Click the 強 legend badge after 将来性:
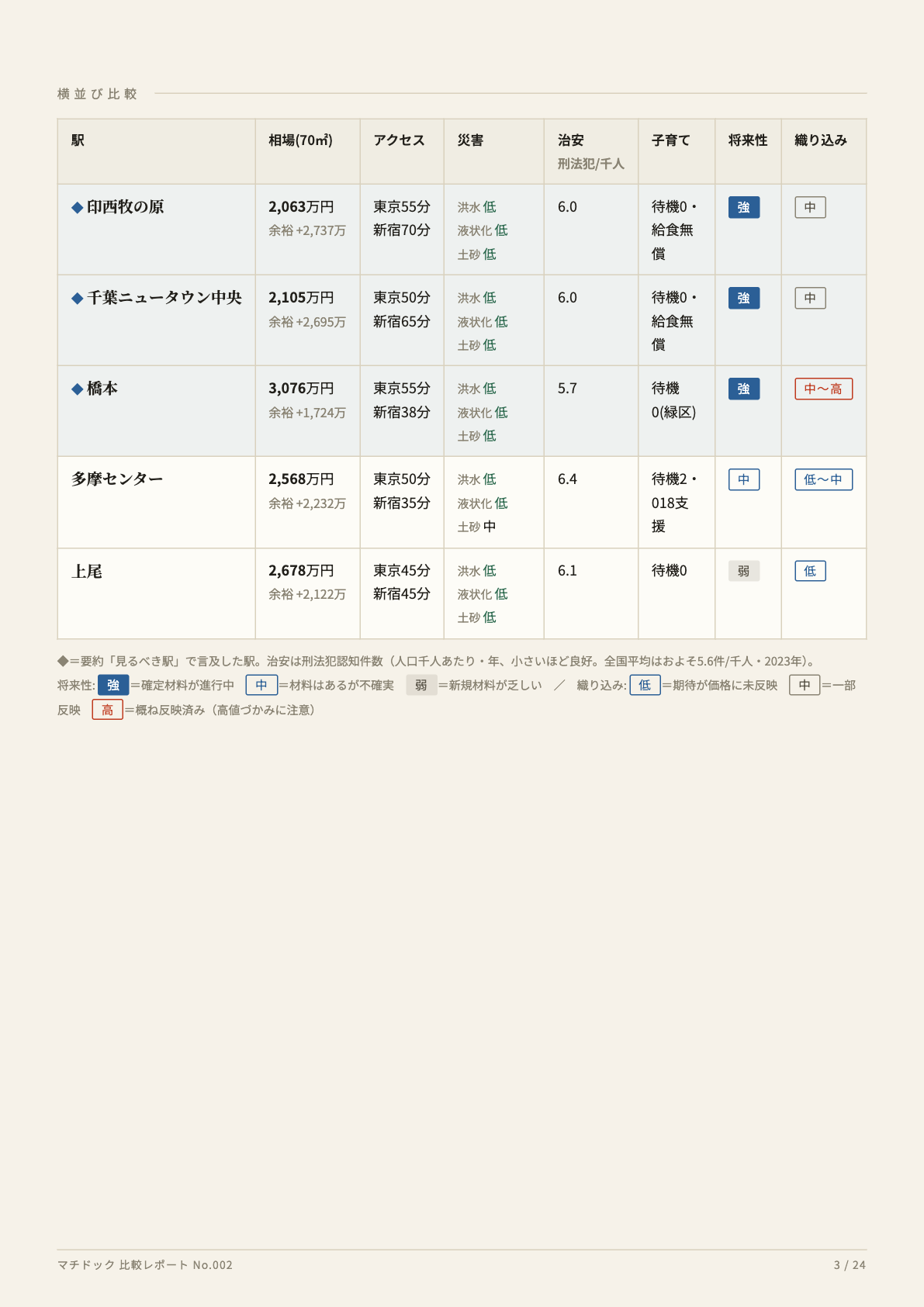Screen dimensions: 924x1307 [x=113, y=685]
